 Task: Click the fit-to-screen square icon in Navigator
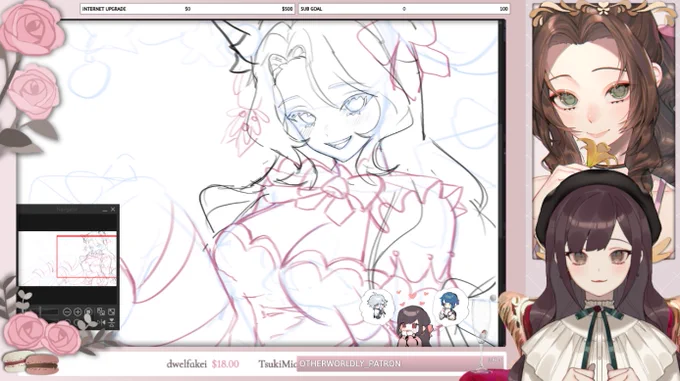(111, 312)
